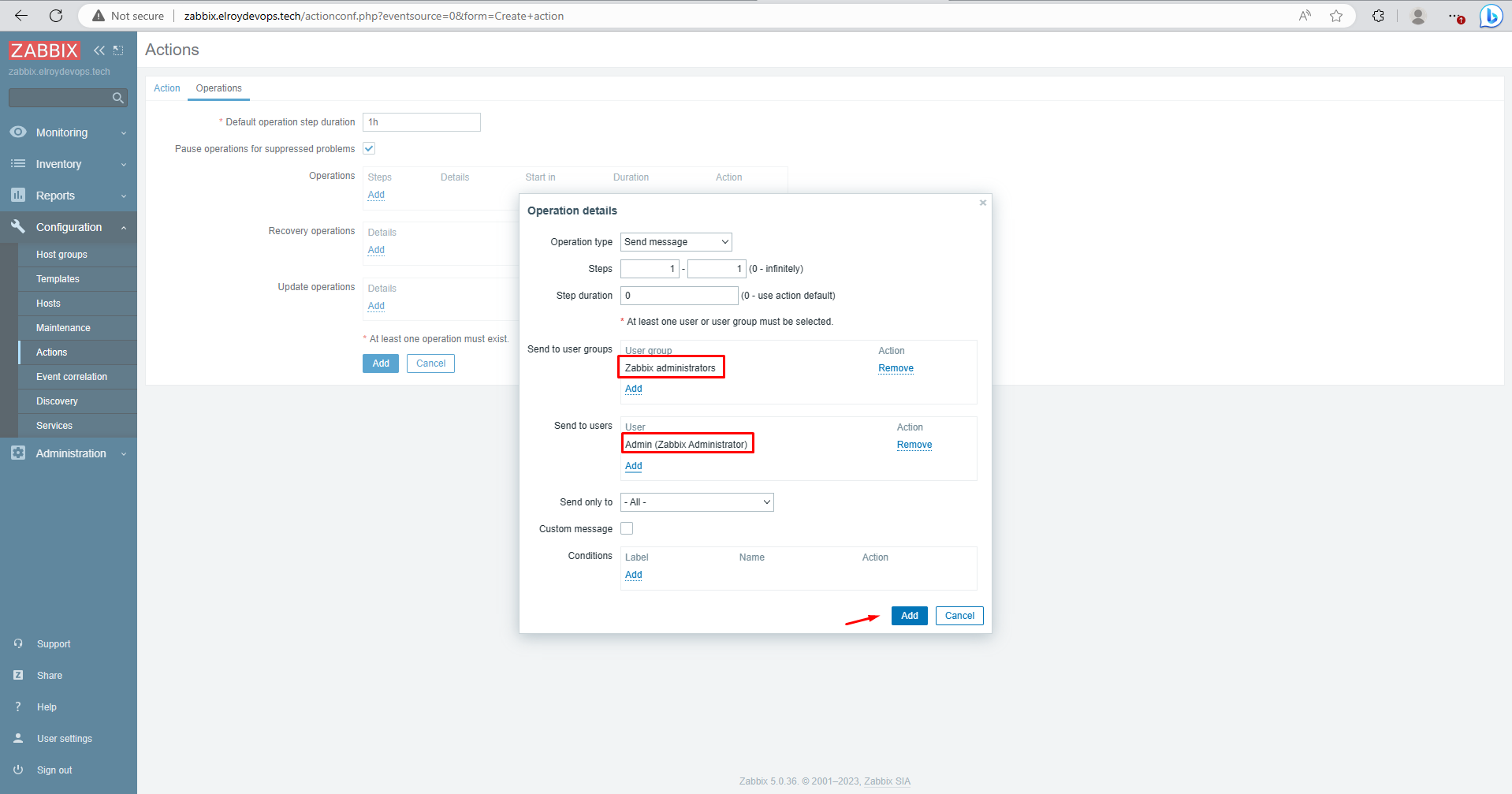The width and height of the screenshot is (1512, 794).
Task: Click the Support headset icon
Action: click(x=18, y=643)
